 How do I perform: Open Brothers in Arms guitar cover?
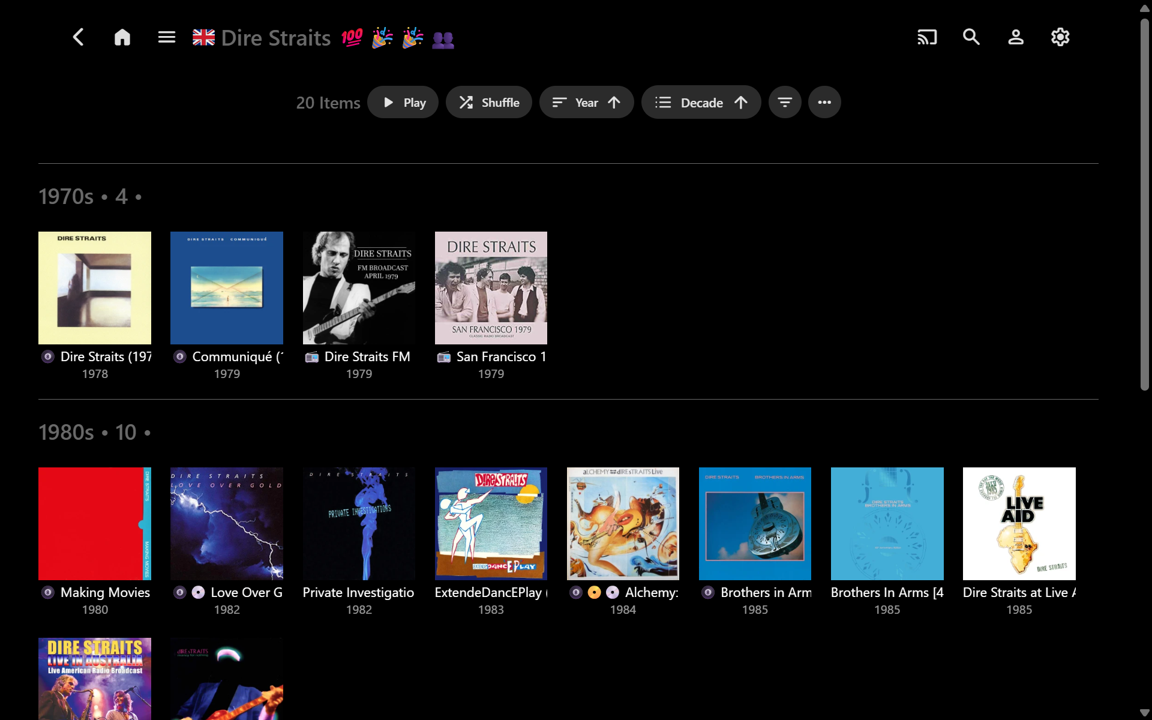755,524
